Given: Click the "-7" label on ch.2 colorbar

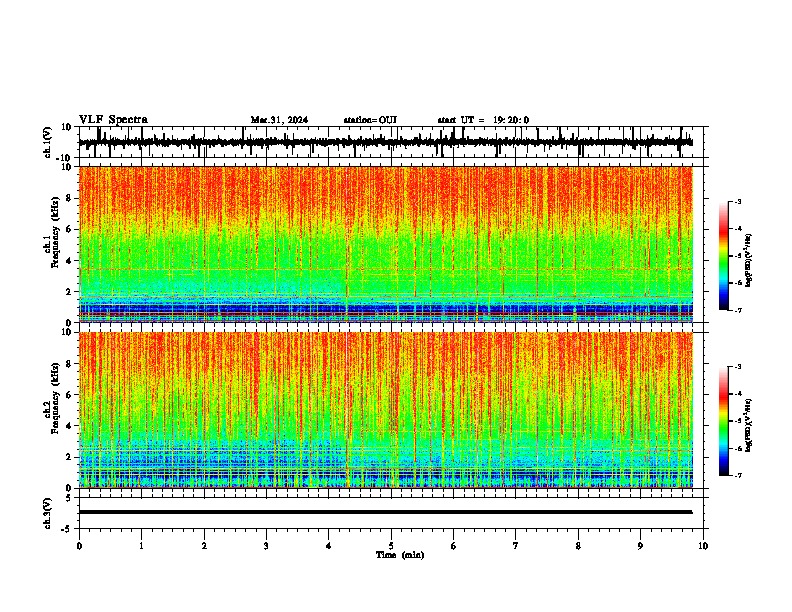Looking at the screenshot, I should click(x=737, y=475).
